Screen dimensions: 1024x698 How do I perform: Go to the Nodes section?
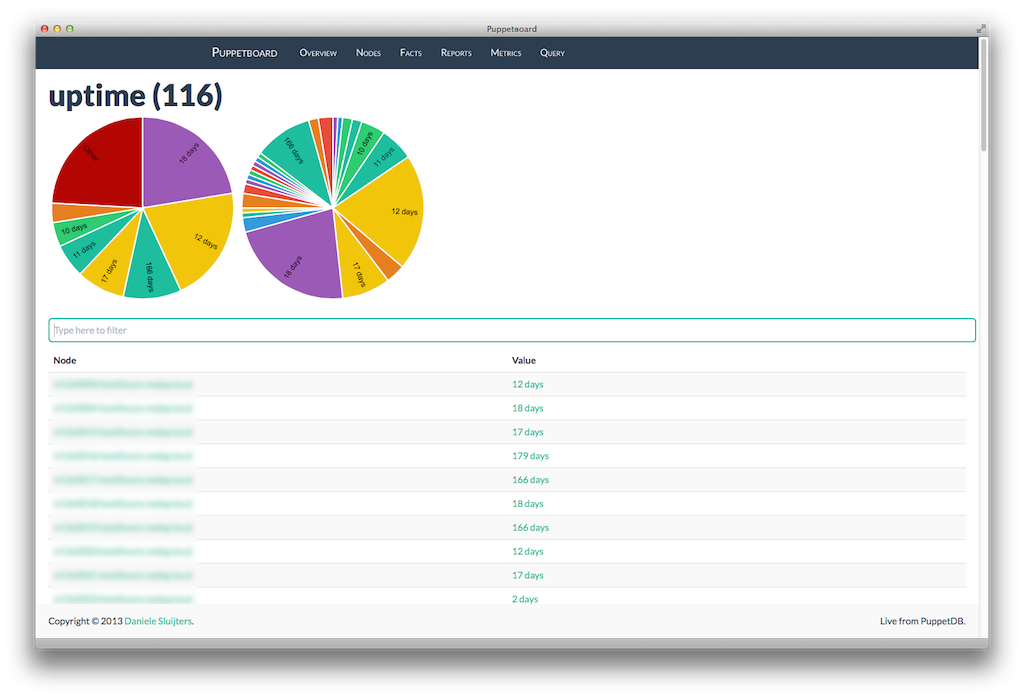tap(368, 53)
